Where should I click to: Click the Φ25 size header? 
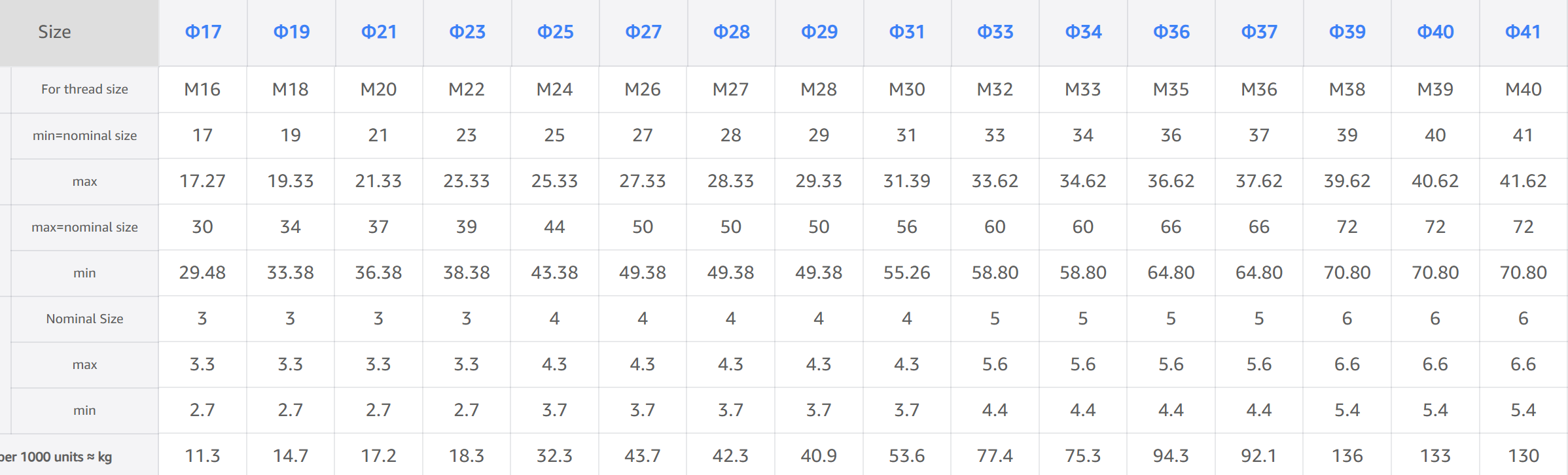pos(555,32)
